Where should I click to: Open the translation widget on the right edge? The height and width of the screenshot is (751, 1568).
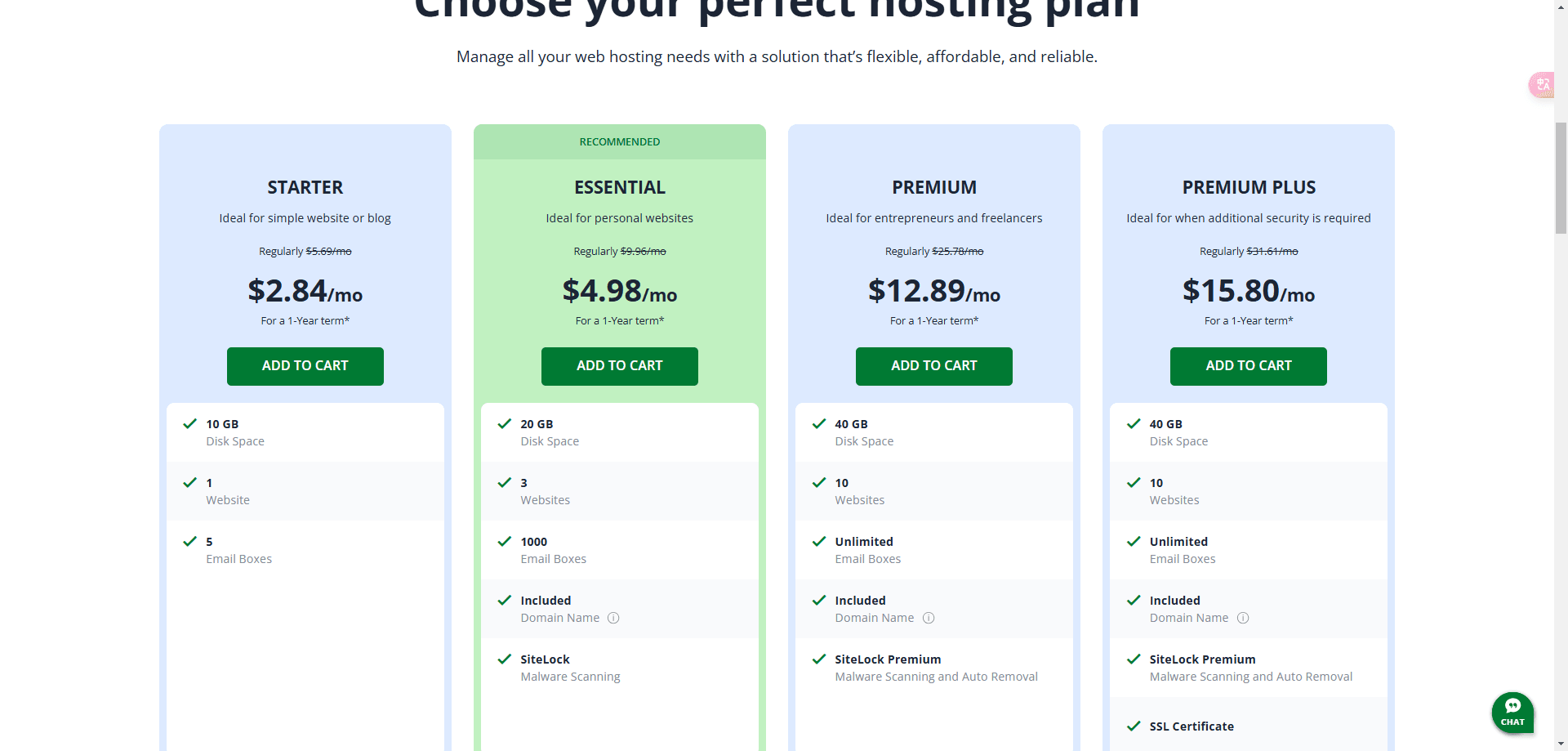[x=1541, y=85]
